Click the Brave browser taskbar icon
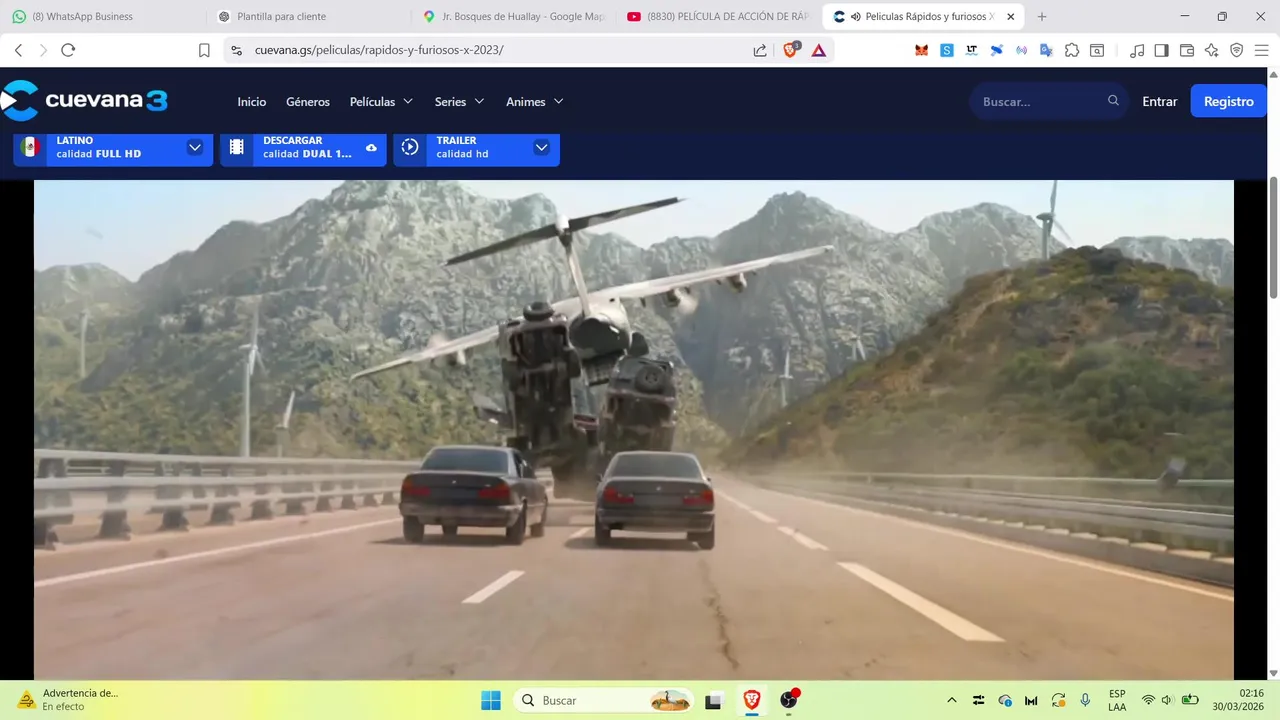Screen dimensions: 1280x720 (x=751, y=700)
